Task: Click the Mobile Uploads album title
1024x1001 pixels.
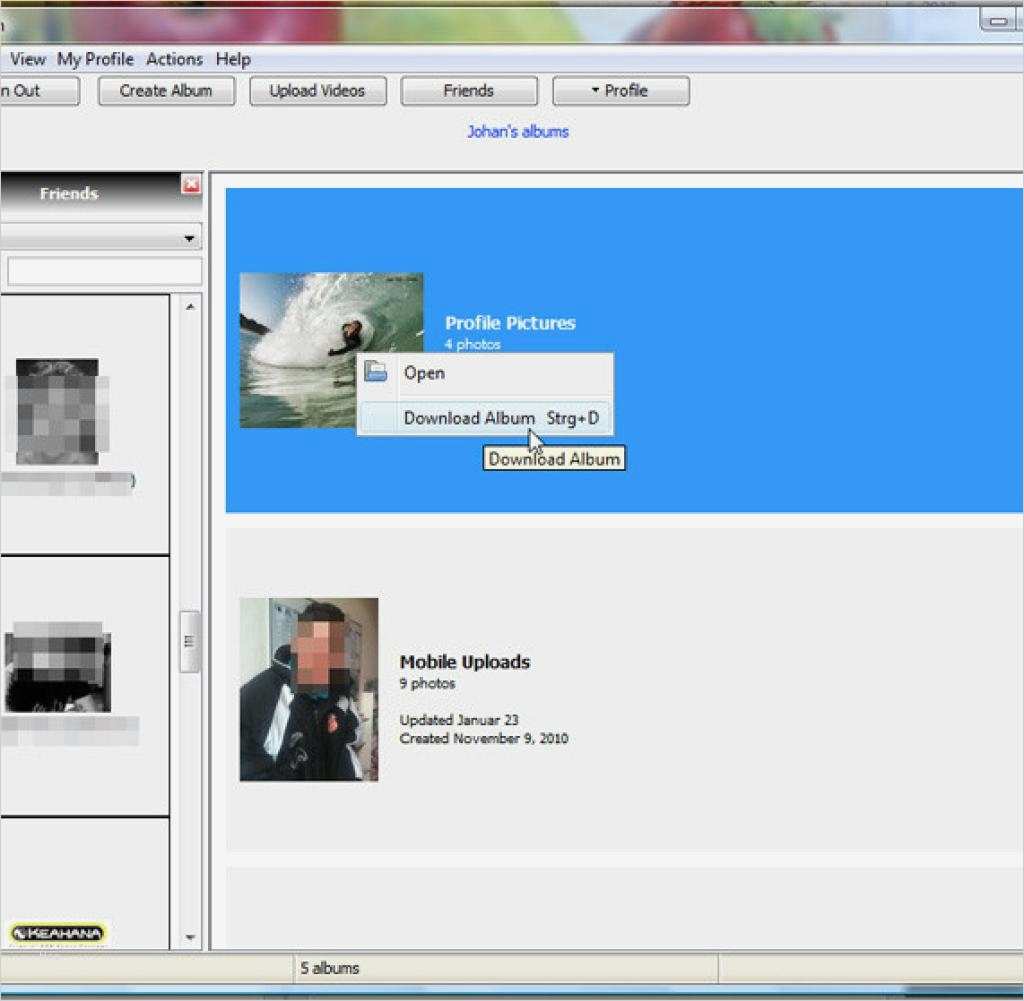Action: click(464, 662)
